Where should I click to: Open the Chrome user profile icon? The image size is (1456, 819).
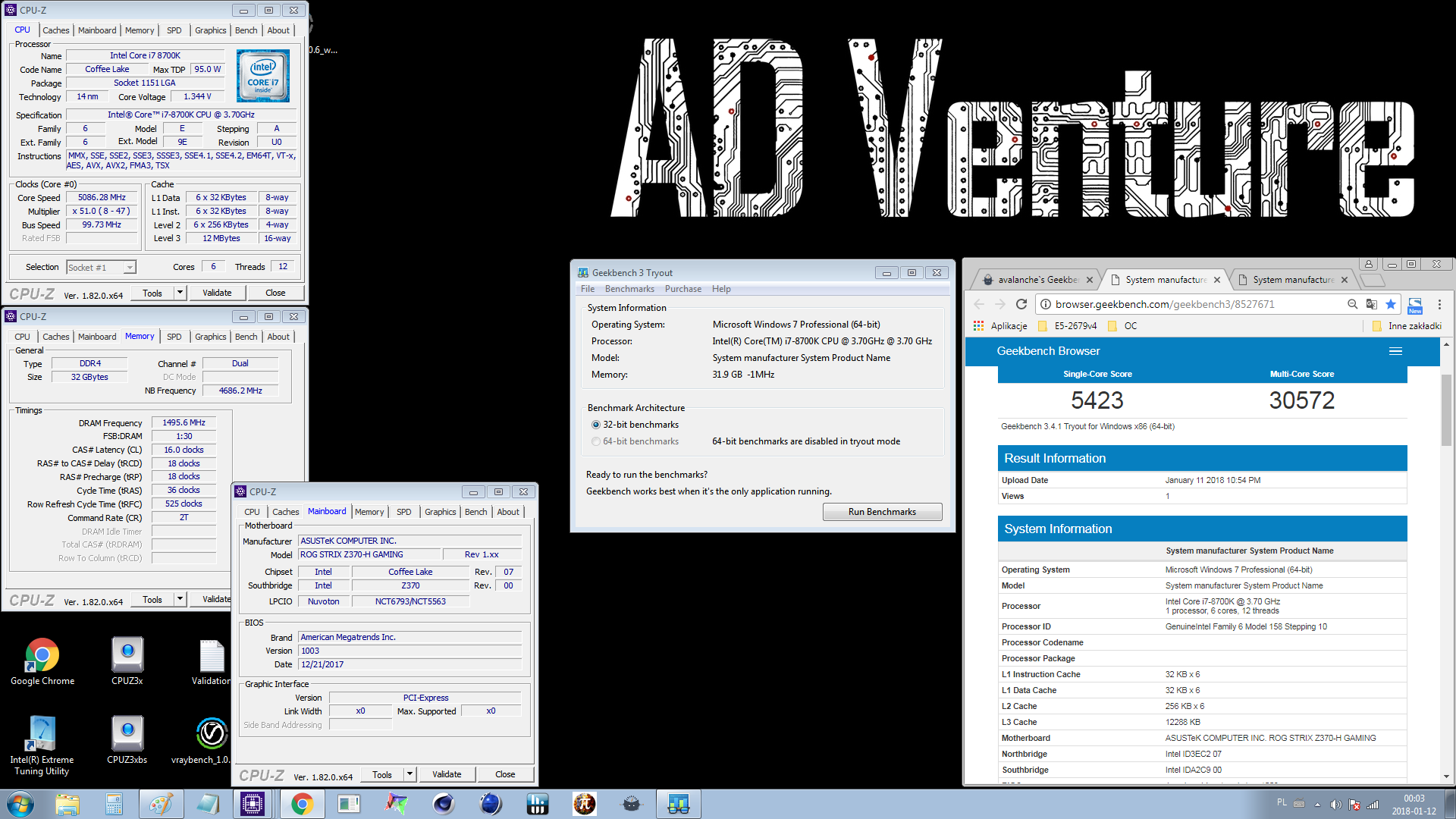(1368, 264)
